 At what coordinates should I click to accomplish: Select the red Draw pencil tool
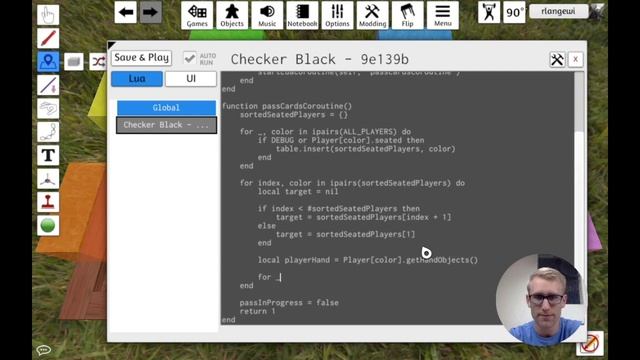[48, 38]
